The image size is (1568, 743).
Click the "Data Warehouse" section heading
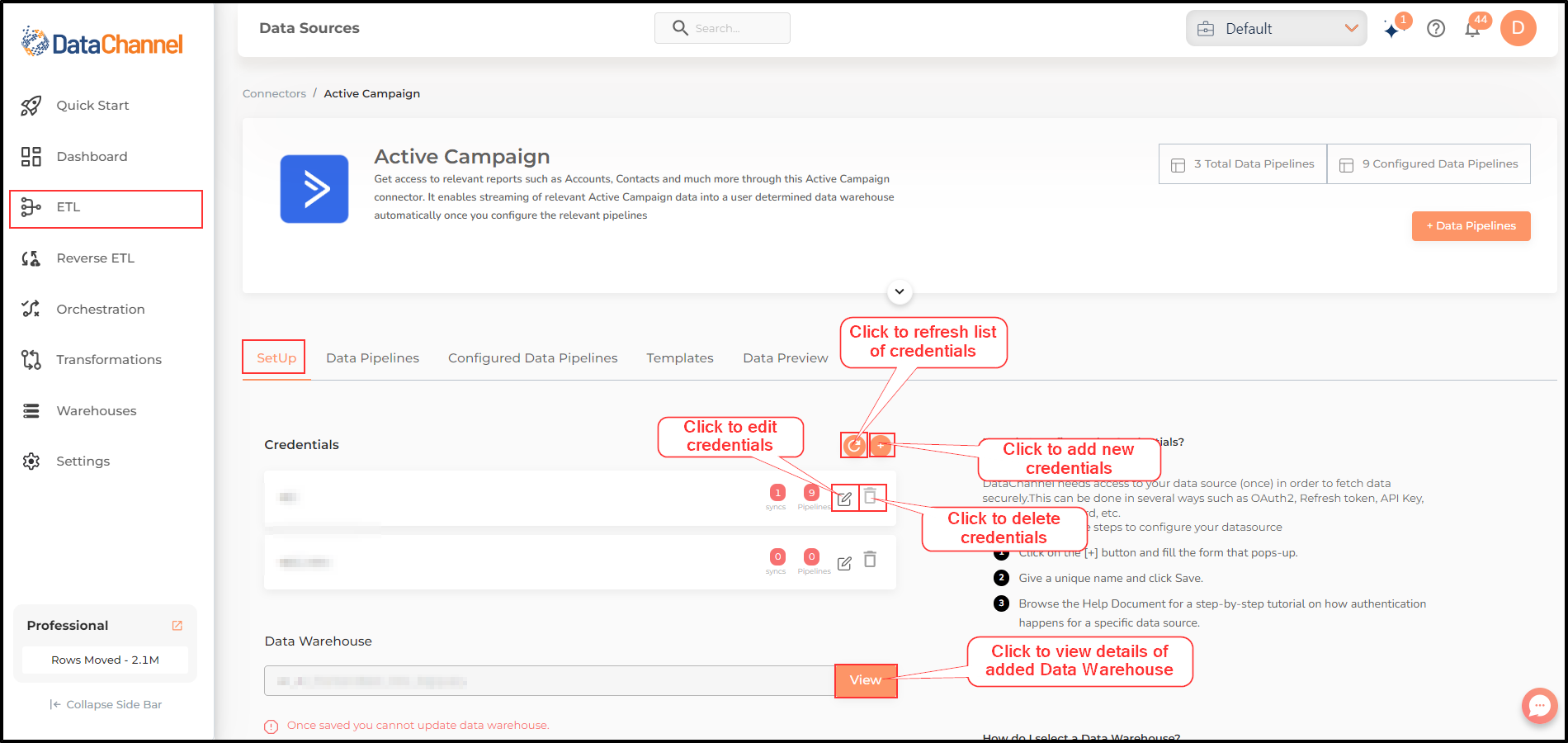tap(318, 641)
